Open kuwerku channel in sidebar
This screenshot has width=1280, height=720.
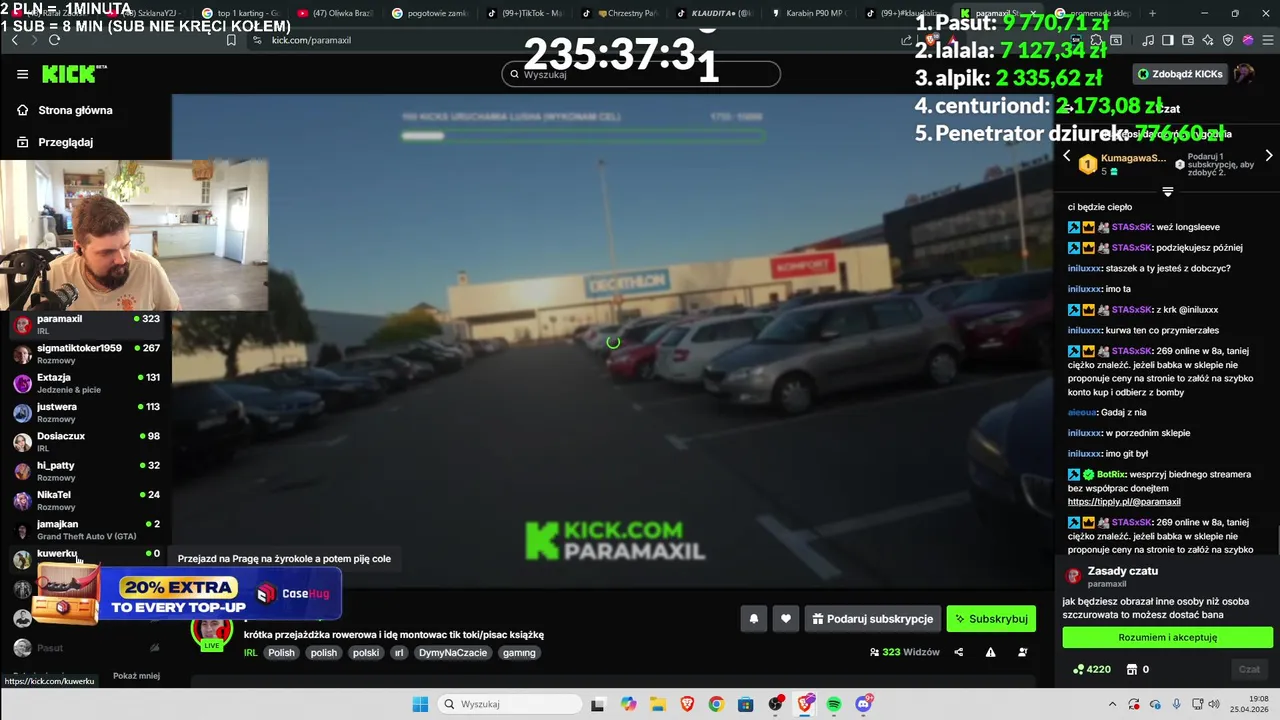86,558
